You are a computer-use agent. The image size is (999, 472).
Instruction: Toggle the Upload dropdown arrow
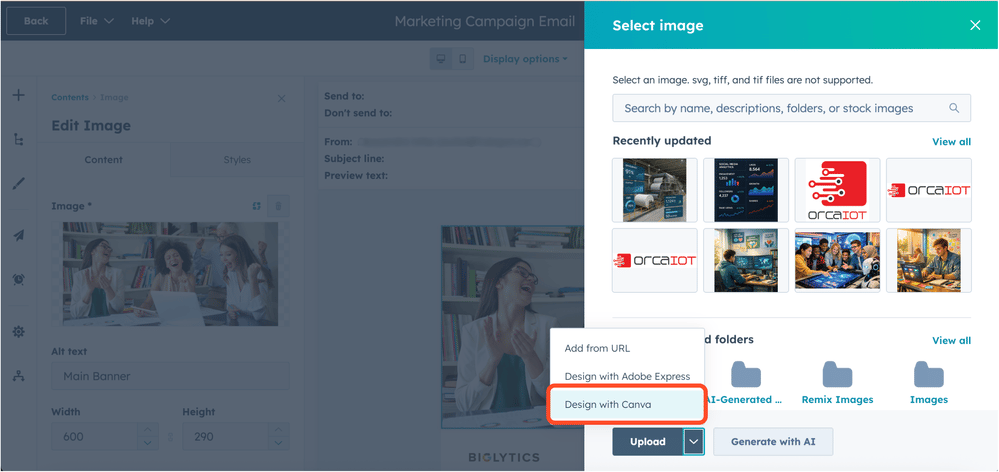point(694,441)
